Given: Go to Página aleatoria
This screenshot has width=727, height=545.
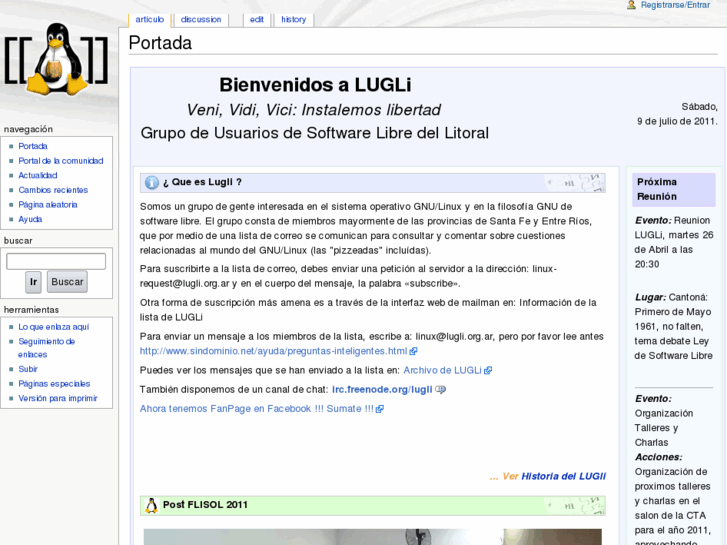Looking at the screenshot, I should click(48, 205).
